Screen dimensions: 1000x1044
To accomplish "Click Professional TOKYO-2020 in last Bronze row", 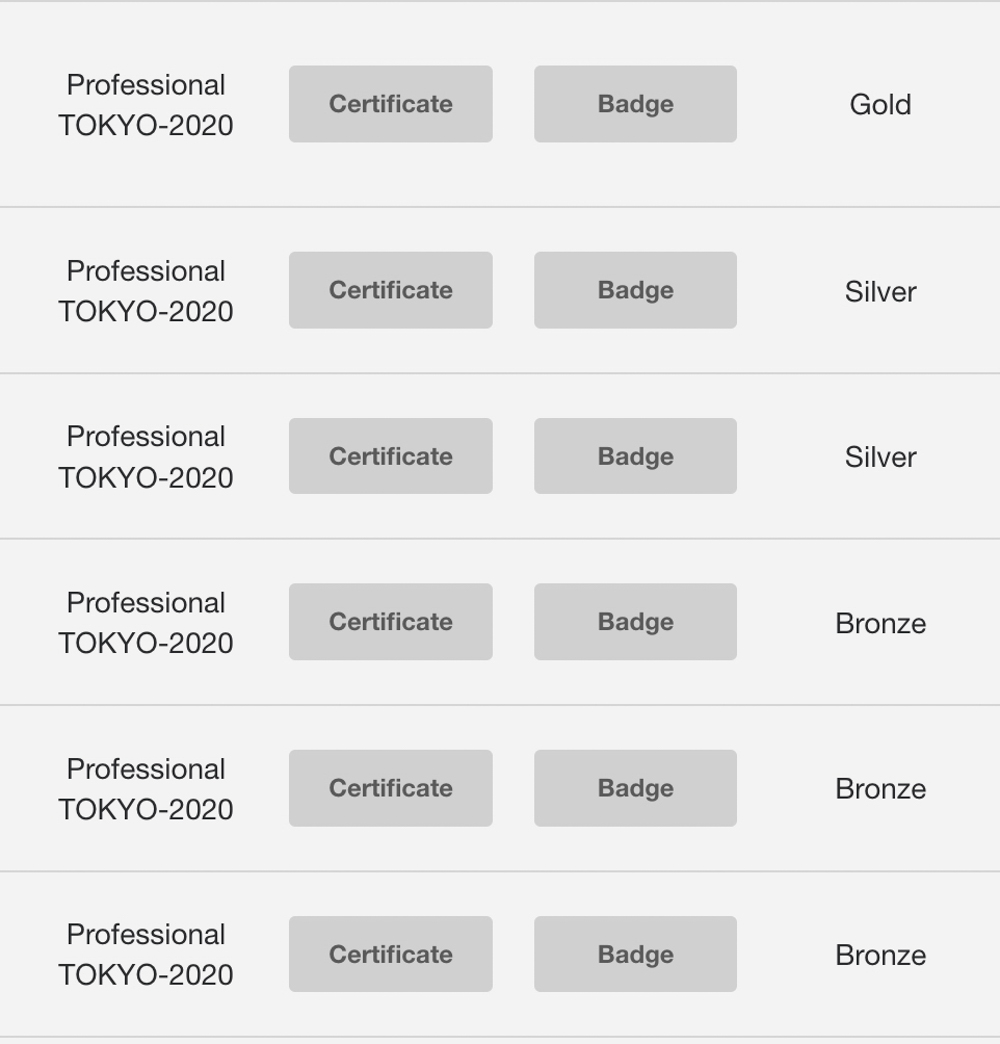I will [146, 955].
